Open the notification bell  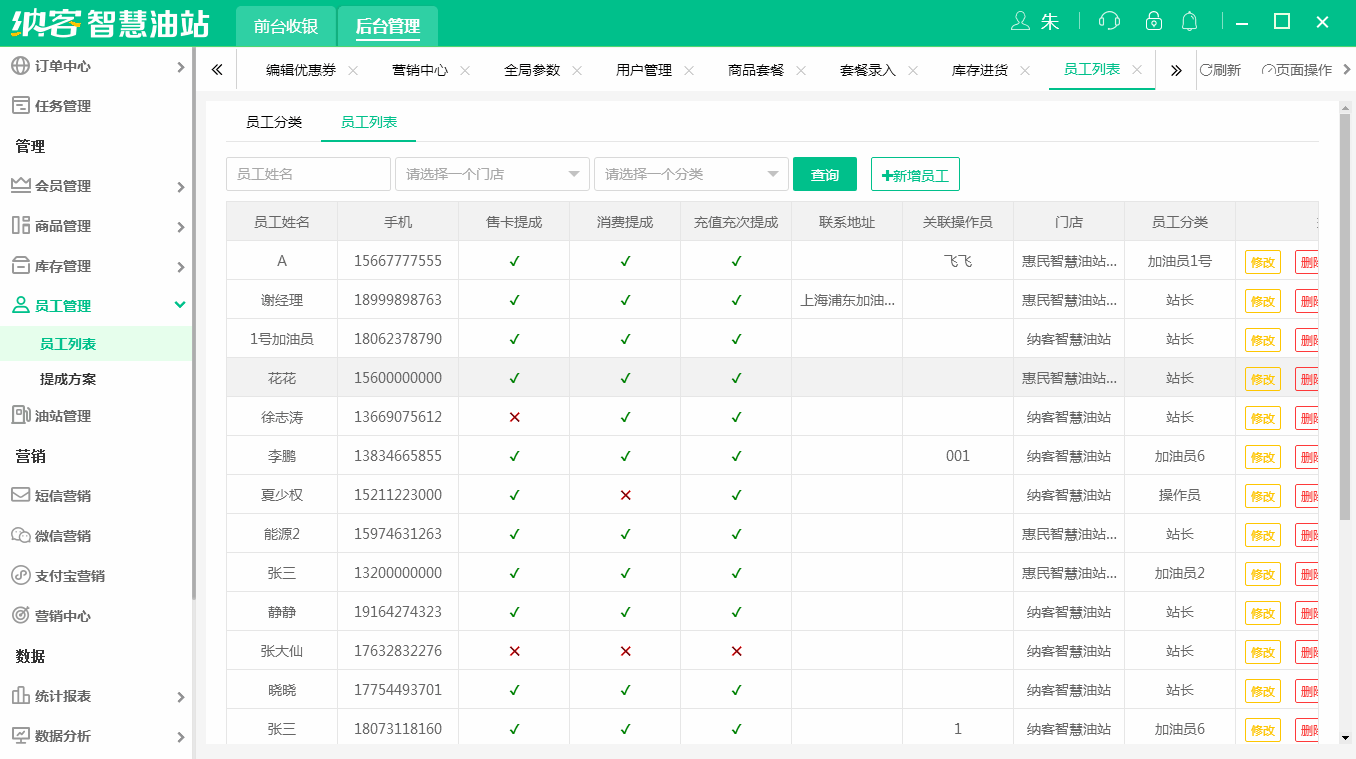1189,20
